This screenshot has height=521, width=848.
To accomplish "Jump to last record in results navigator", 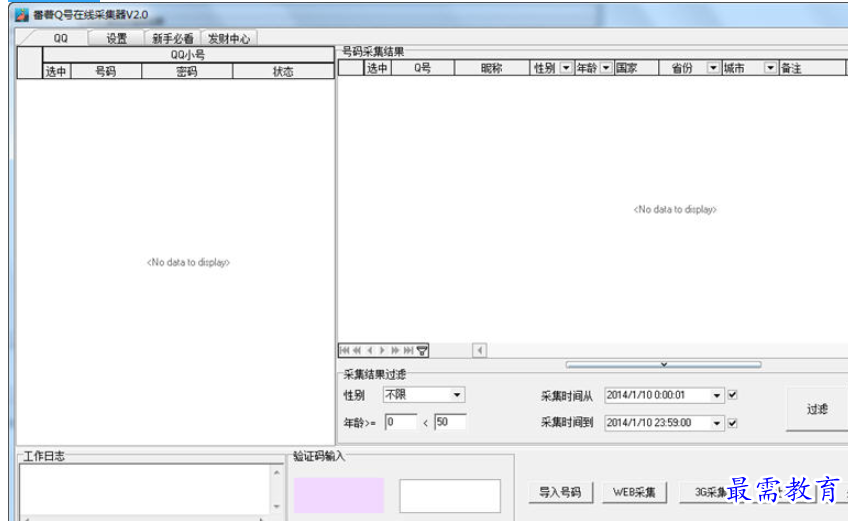I will click(x=408, y=351).
